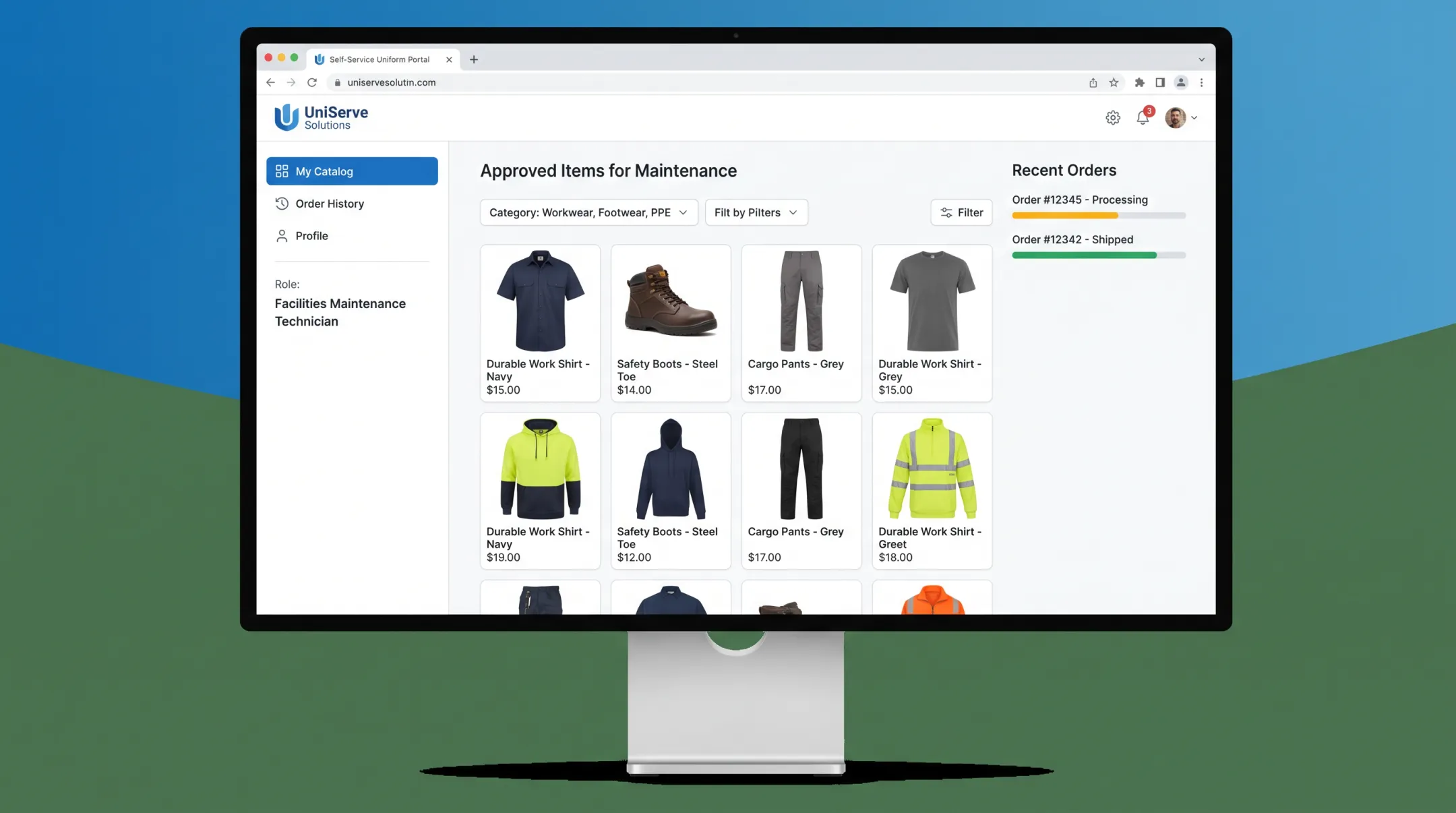Open the brown safety boot image
This screenshot has width=1456, height=813.
tap(671, 300)
